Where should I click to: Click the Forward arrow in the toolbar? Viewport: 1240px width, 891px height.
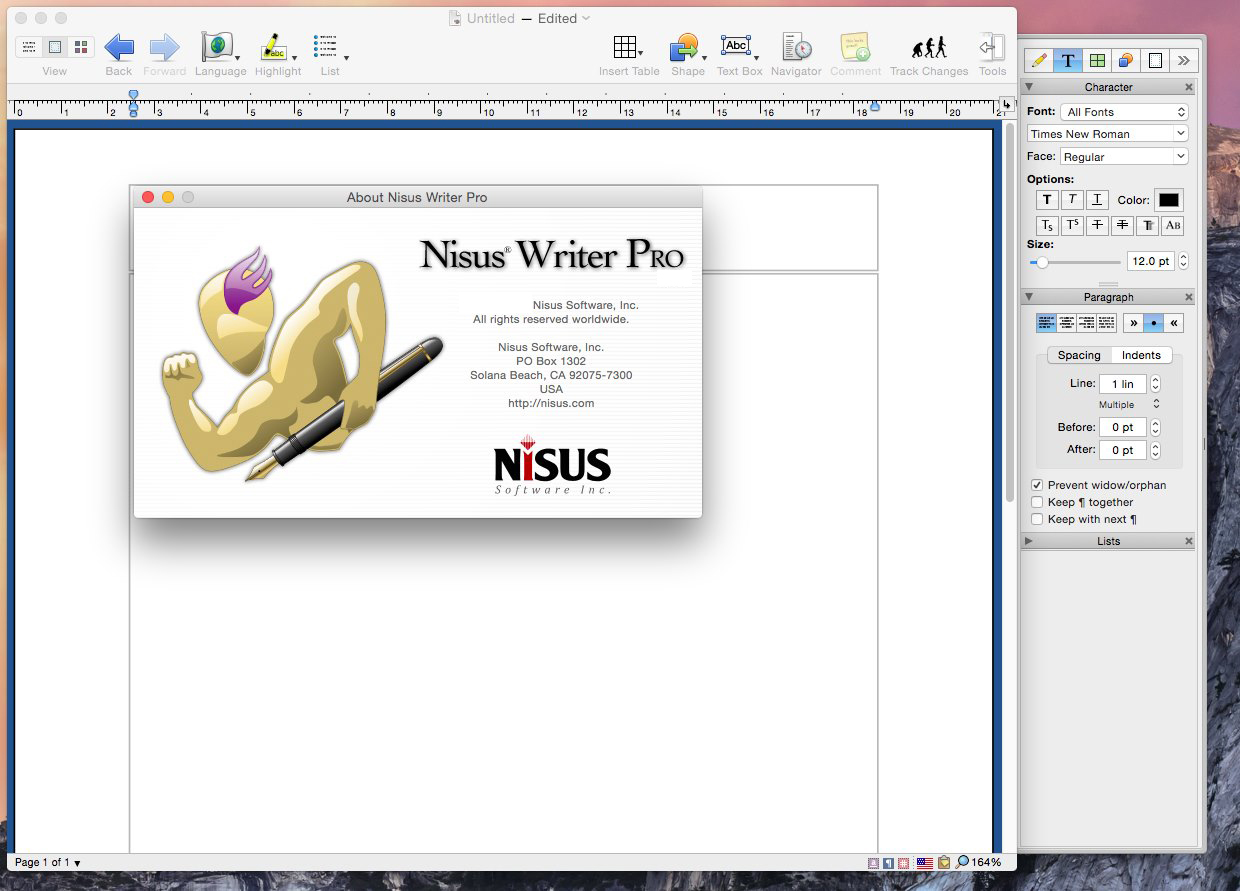tap(164, 47)
